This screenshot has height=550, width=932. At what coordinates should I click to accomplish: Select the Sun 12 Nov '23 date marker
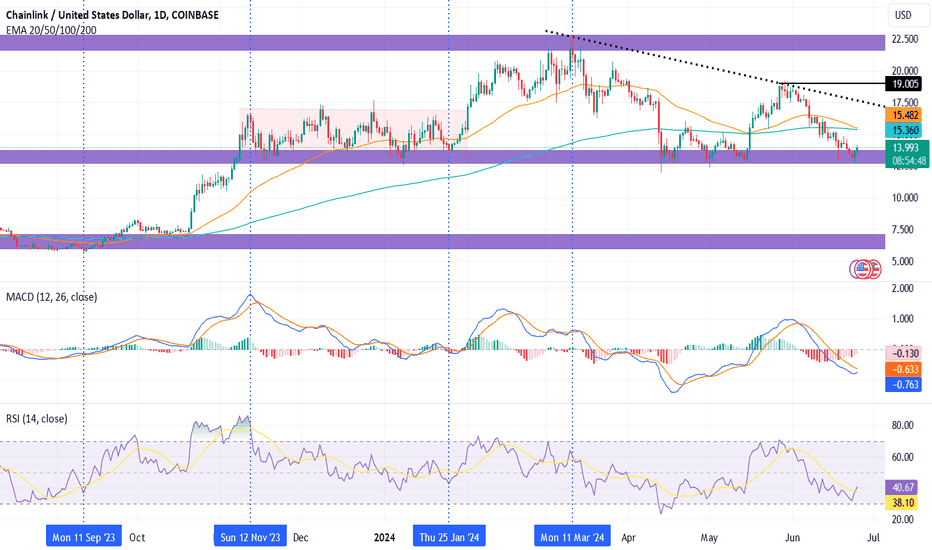(x=250, y=537)
